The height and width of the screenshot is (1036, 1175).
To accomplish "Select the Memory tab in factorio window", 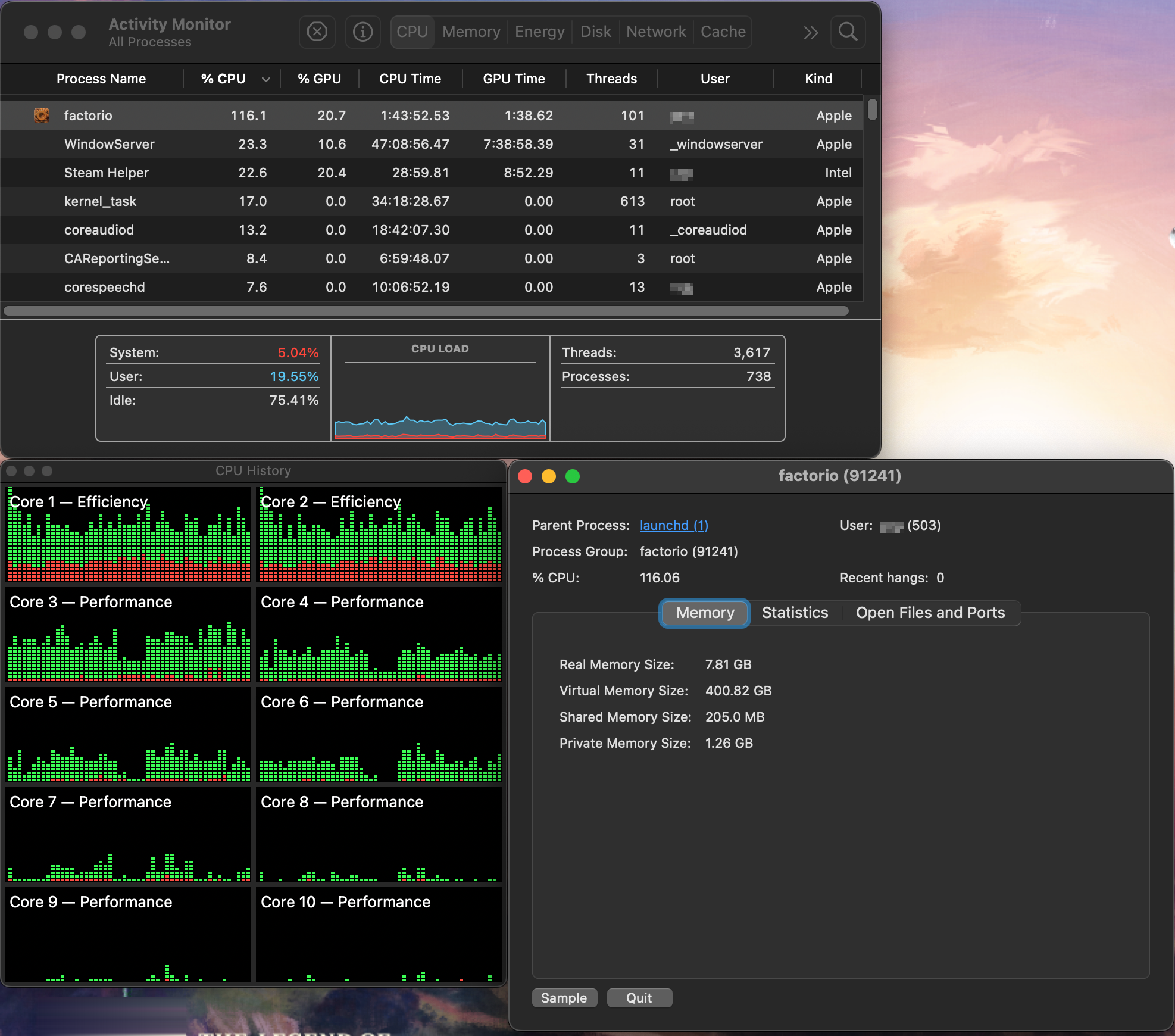I will 705,613.
